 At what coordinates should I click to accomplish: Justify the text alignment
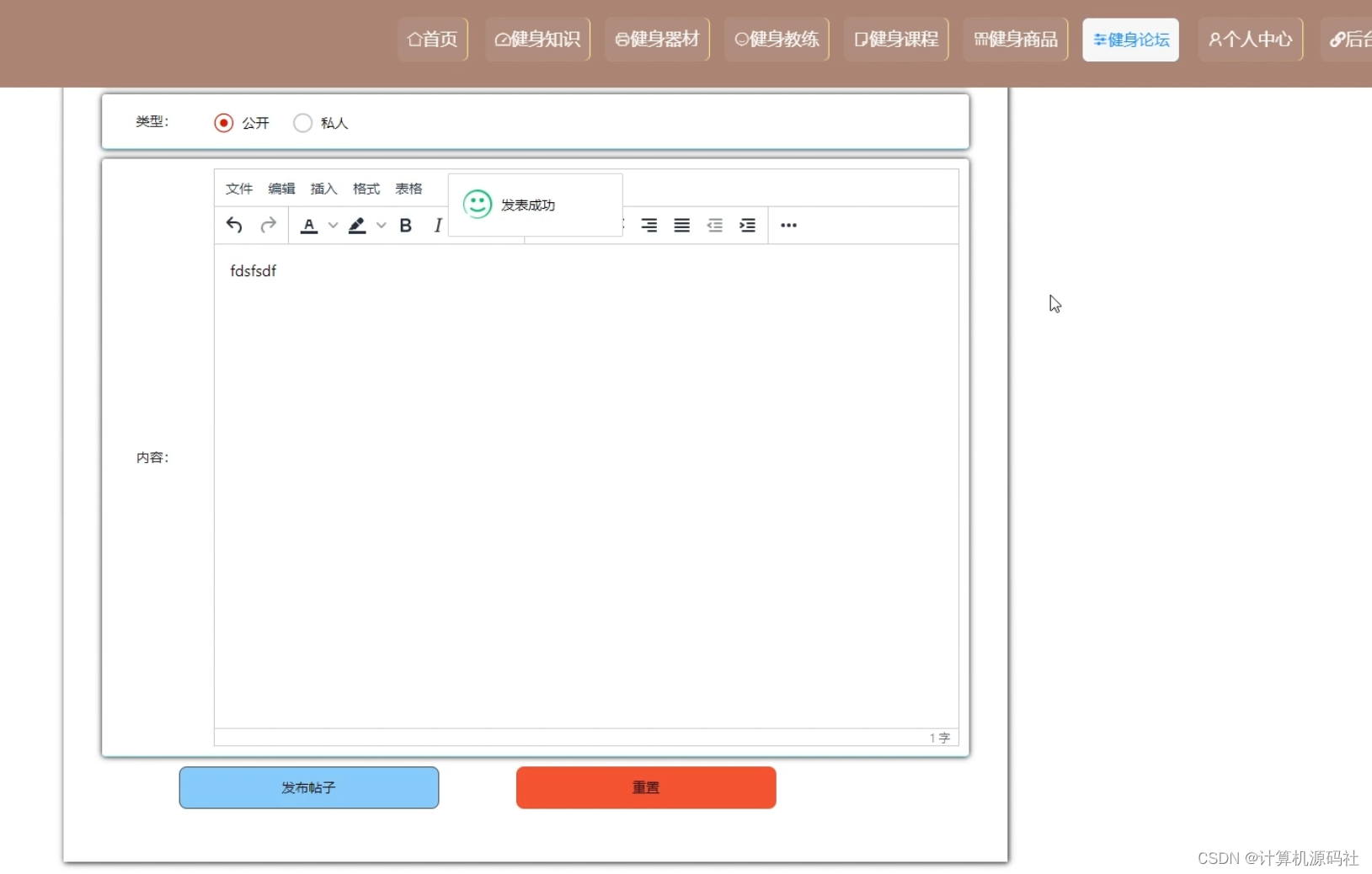(682, 225)
